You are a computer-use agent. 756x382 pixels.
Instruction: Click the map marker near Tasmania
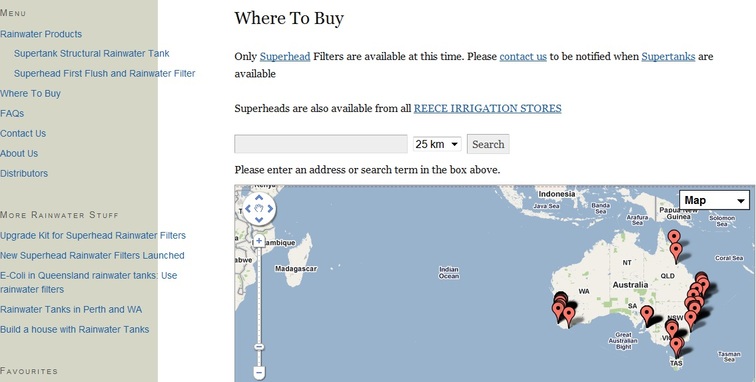click(x=676, y=345)
